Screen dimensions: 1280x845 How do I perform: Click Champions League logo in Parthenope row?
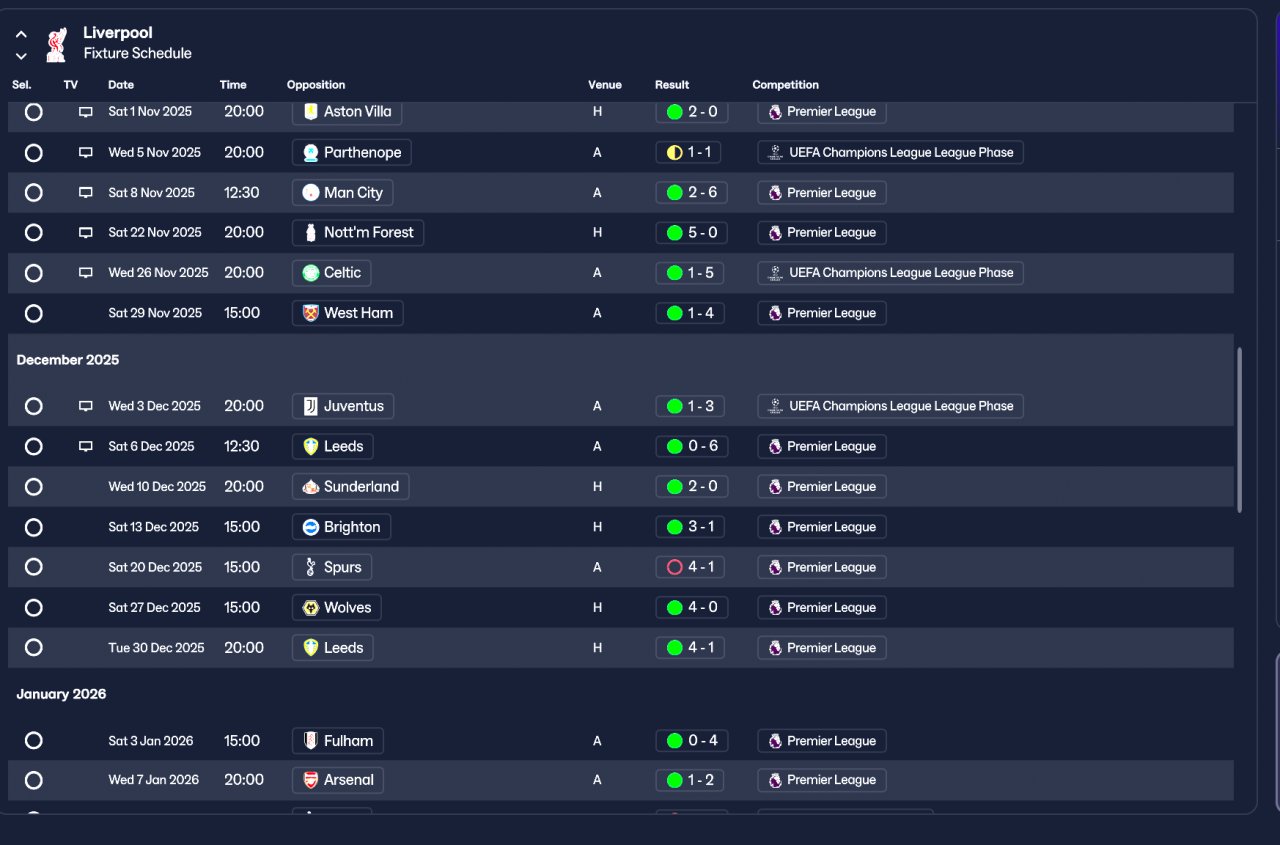pyautogui.click(x=775, y=153)
